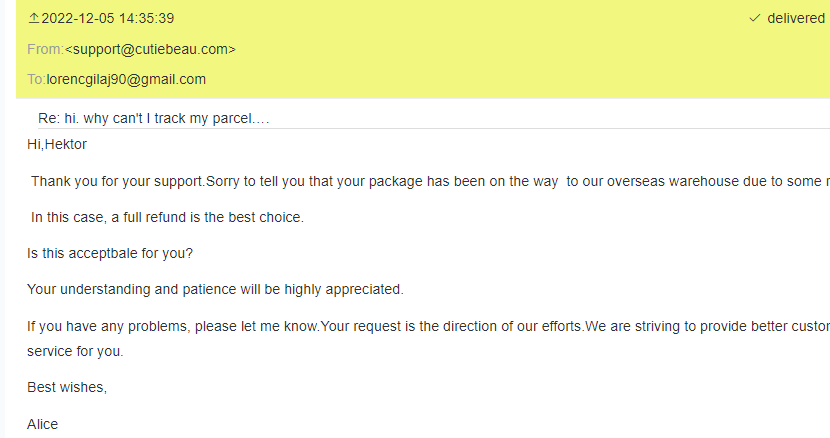830x438 pixels.
Task: Click the "Your understanding and patience" line
Action: [215, 289]
